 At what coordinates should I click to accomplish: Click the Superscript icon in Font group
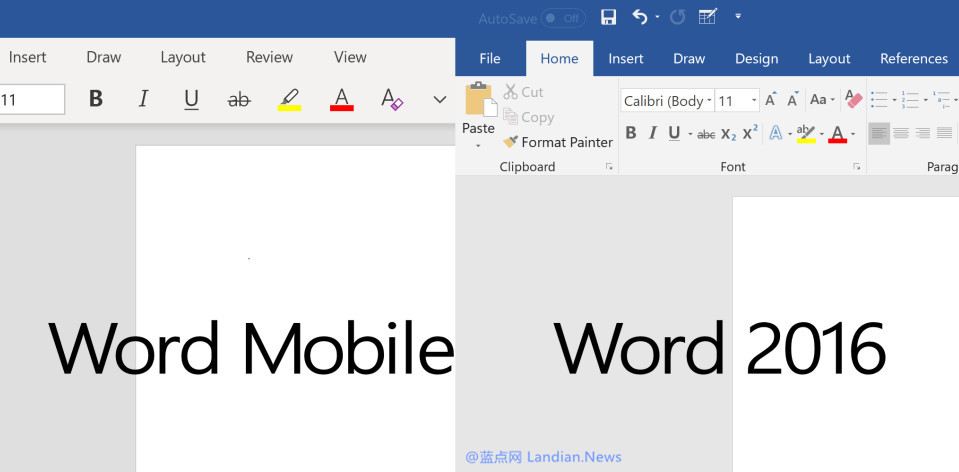[750, 133]
